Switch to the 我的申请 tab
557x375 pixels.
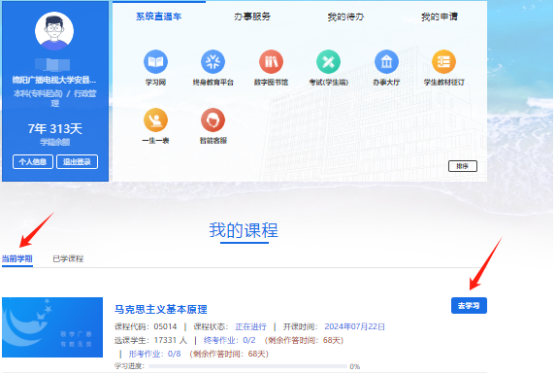pyautogui.click(x=439, y=16)
